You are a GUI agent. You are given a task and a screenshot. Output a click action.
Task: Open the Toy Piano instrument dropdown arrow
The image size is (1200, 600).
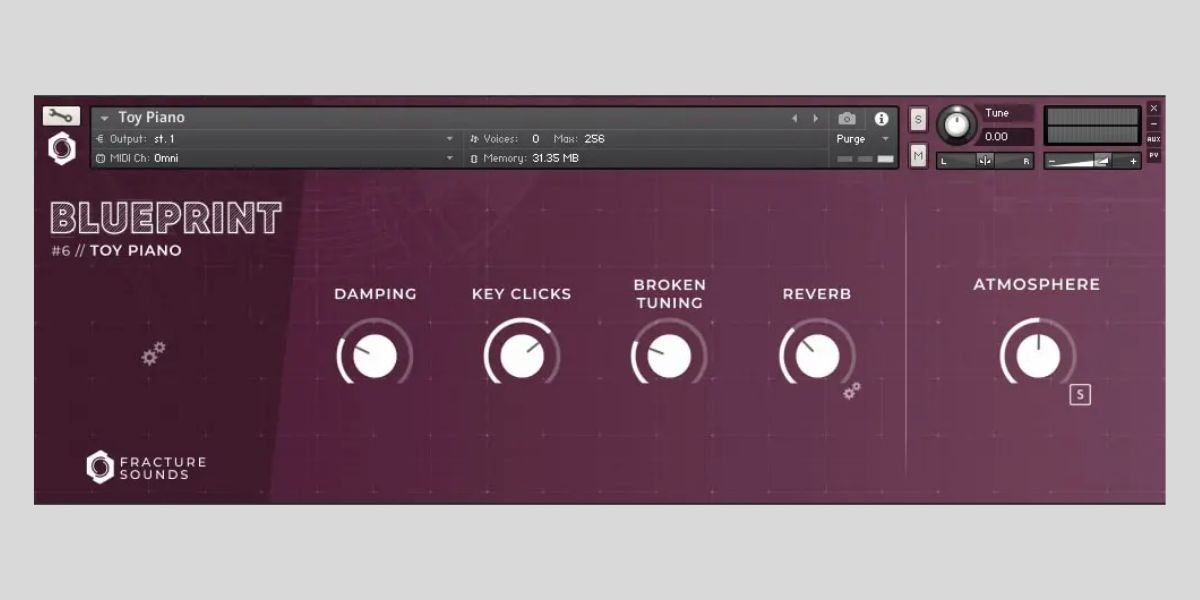(x=104, y=118)
